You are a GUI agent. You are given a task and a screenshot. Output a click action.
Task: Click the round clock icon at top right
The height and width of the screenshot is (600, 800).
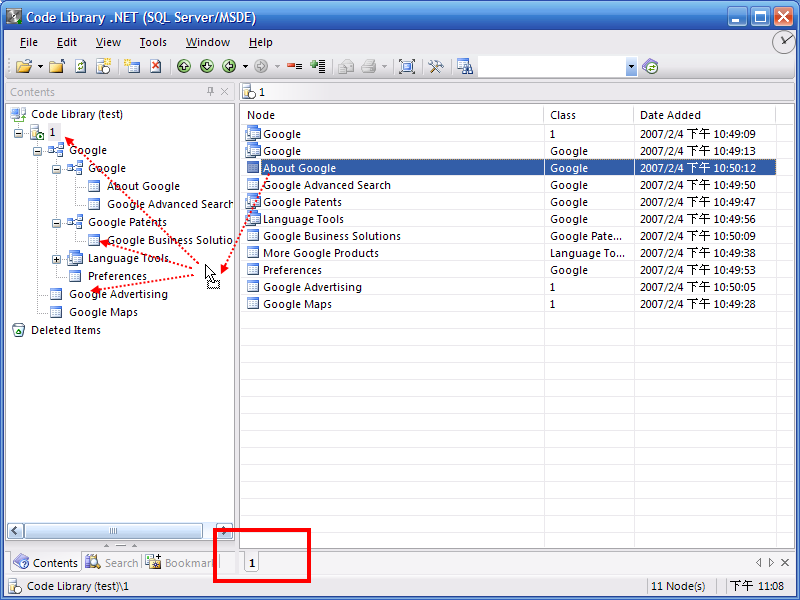coord(784,42)
